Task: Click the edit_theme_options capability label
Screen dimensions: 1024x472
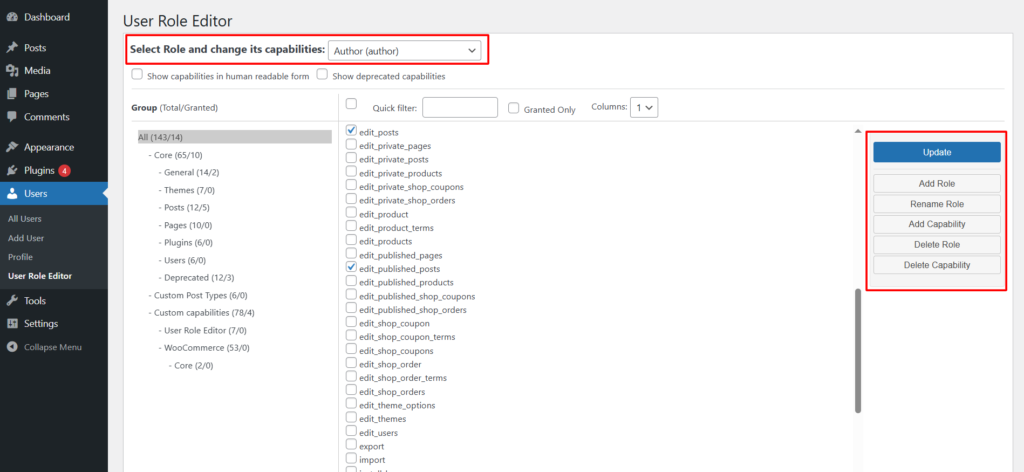Action: tap(397, 405)
